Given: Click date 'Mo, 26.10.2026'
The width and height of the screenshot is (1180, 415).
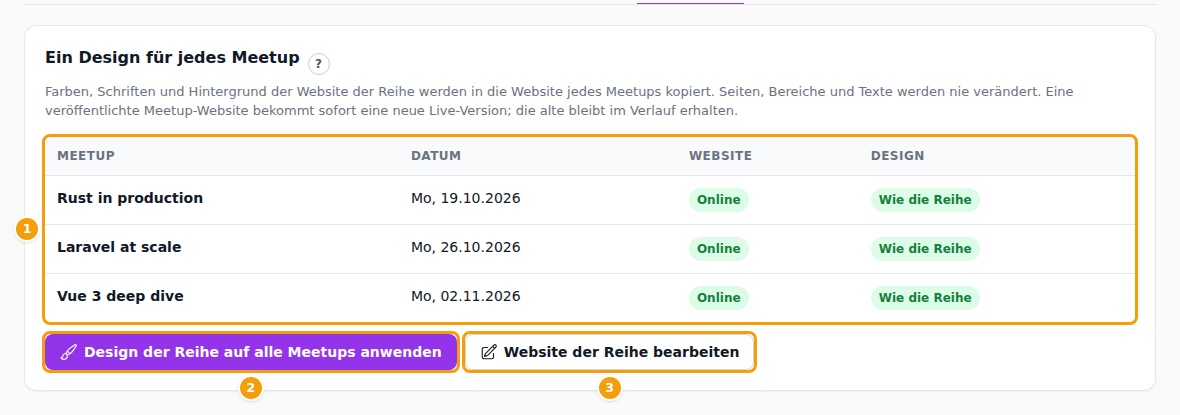Looking at the screenshot, I should 466,248.
